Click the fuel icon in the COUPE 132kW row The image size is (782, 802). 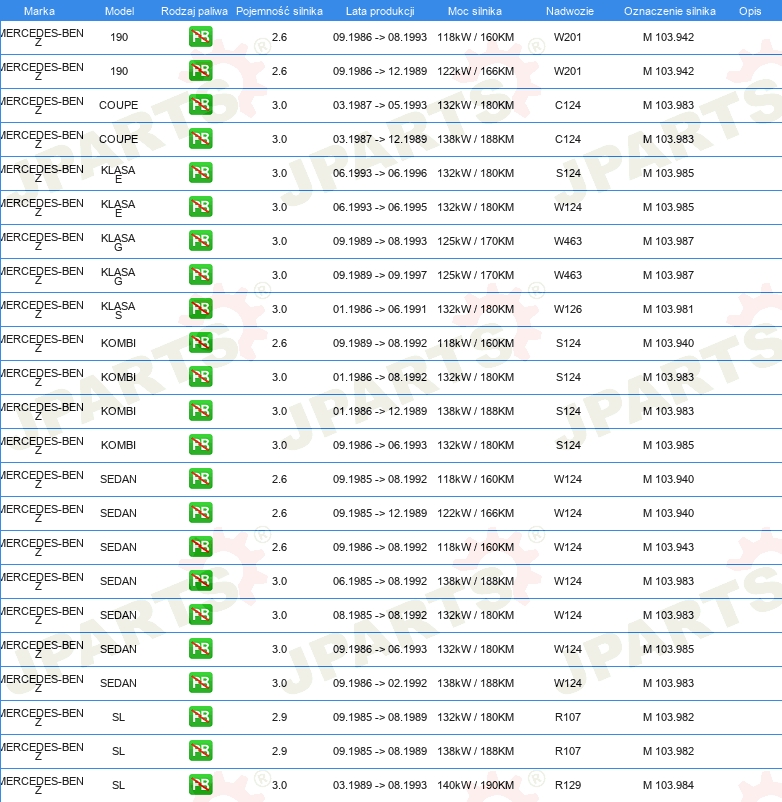click(200, 105)
